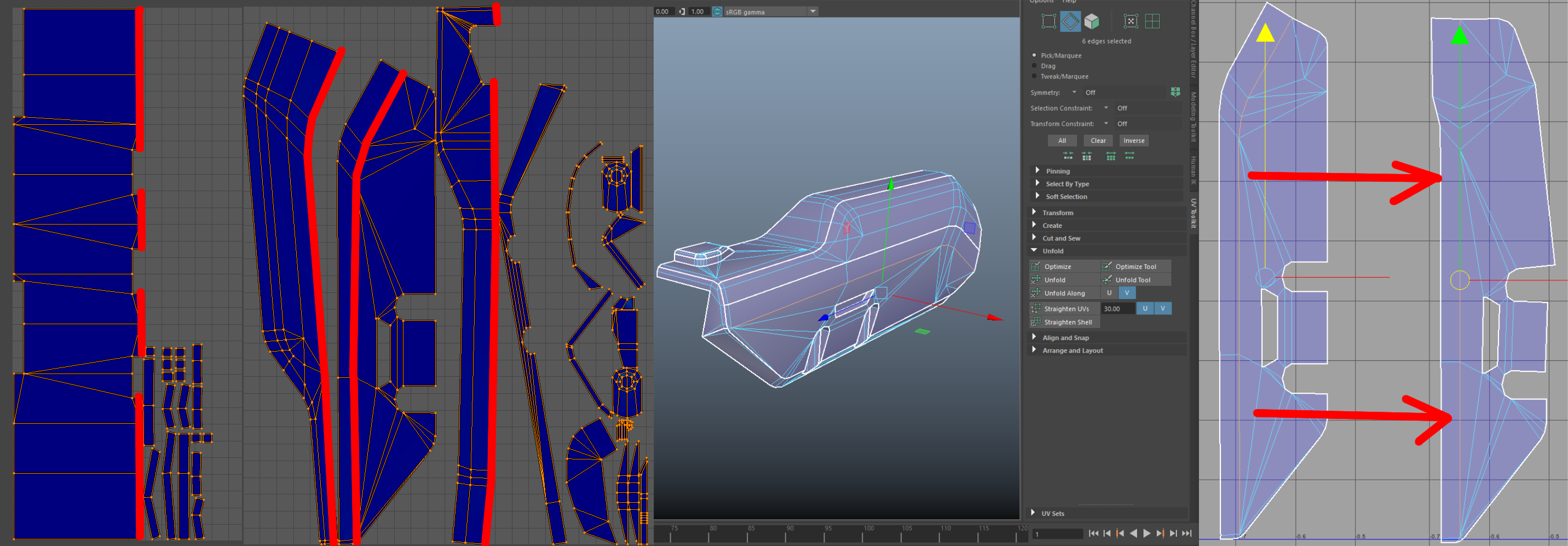Toggle the U direction for Unfold Along
Screen dimensions: 1568x546
tap(1109, 293)
